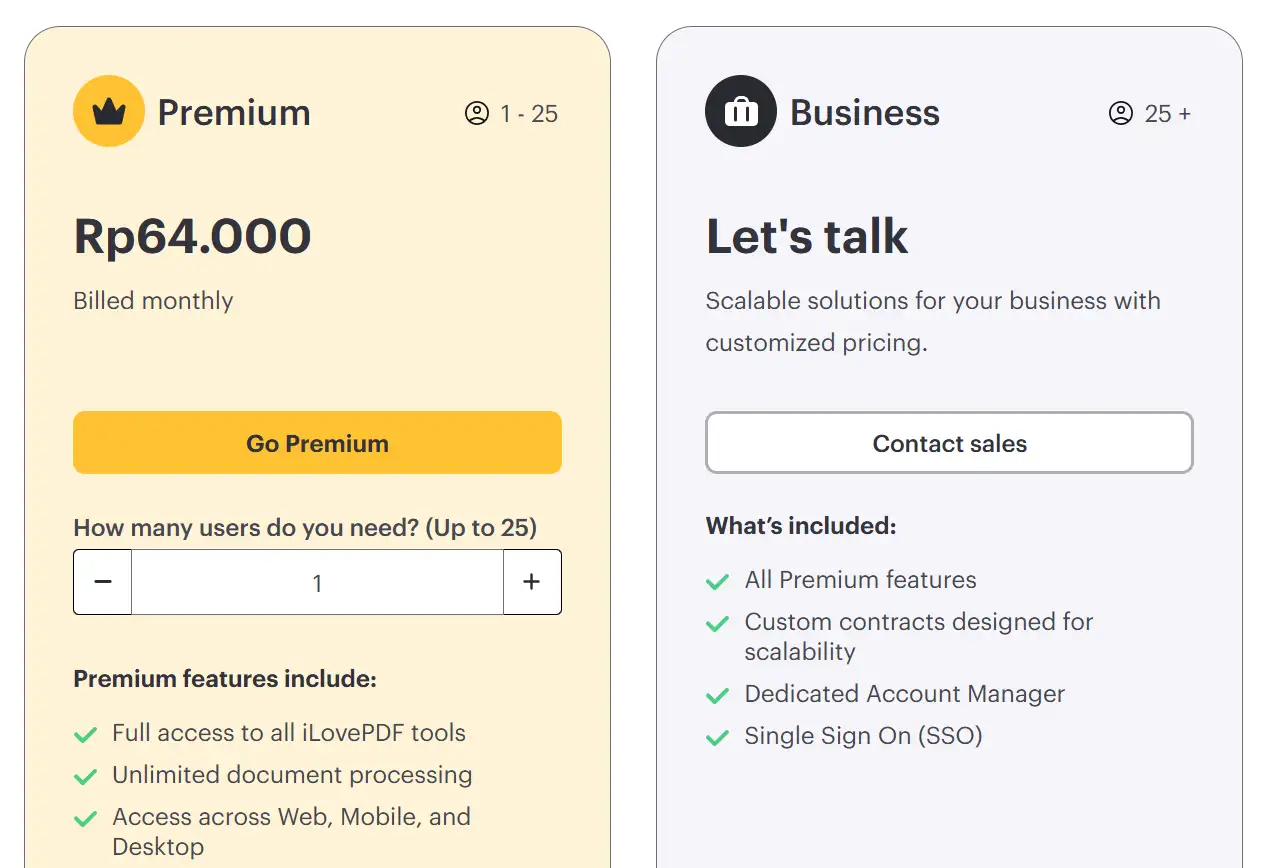Click the dark Business briefcase icon
1263x868 pixels.
pyautogui.click(x=741, y=111)
